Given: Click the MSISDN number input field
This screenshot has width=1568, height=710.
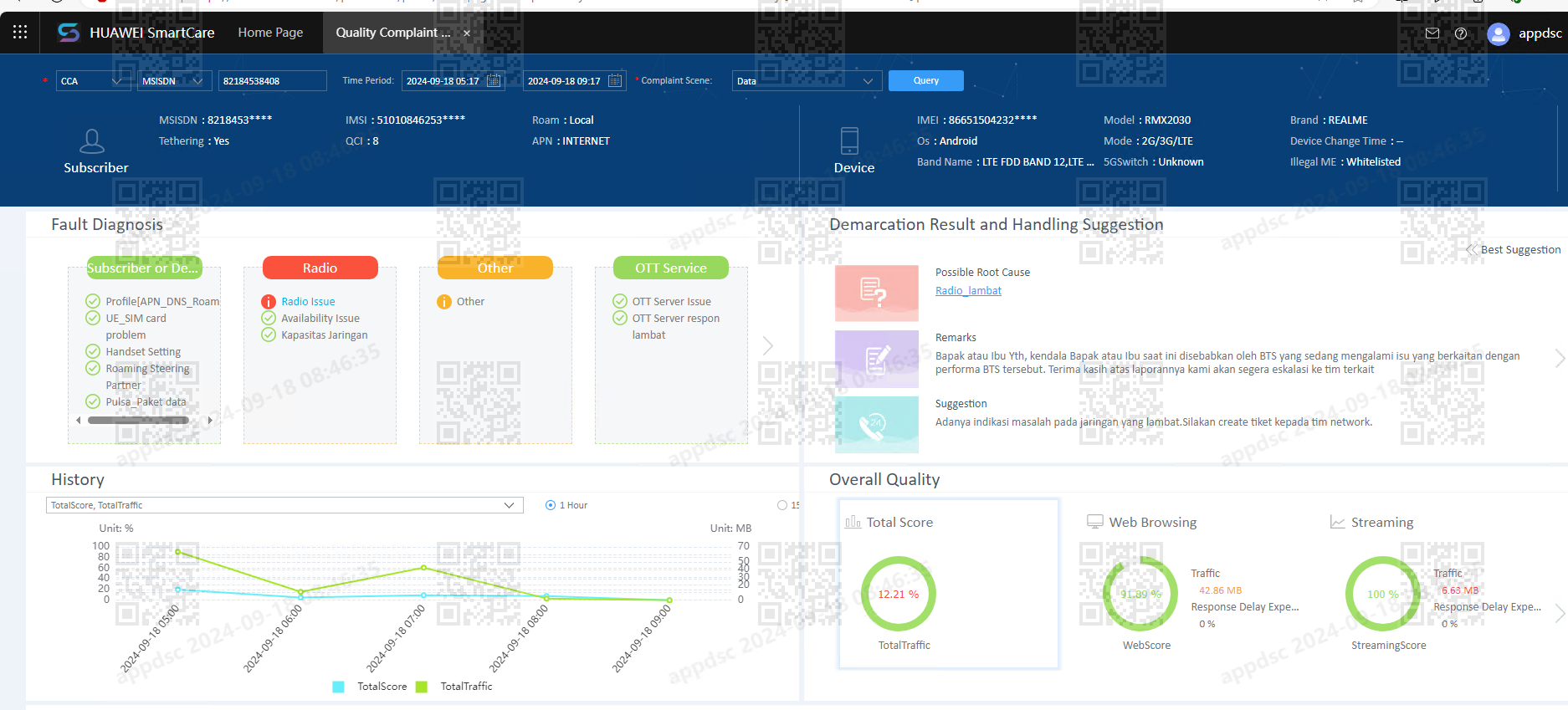Looking at the screenshot, I should click(273, 81).
